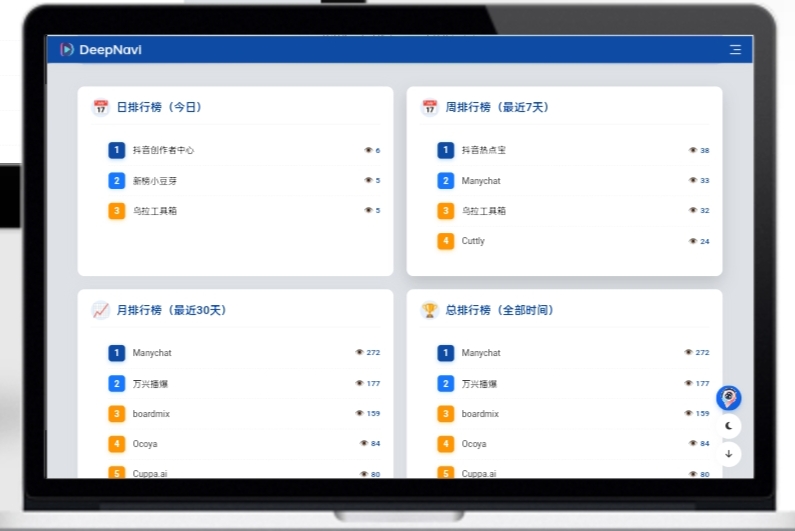Image resolution: width=795 pixels, height=531 pixels.
Task: Click rank 3 badge in weekly ranking
Action: pyautogui.click(x=446, y=210)
